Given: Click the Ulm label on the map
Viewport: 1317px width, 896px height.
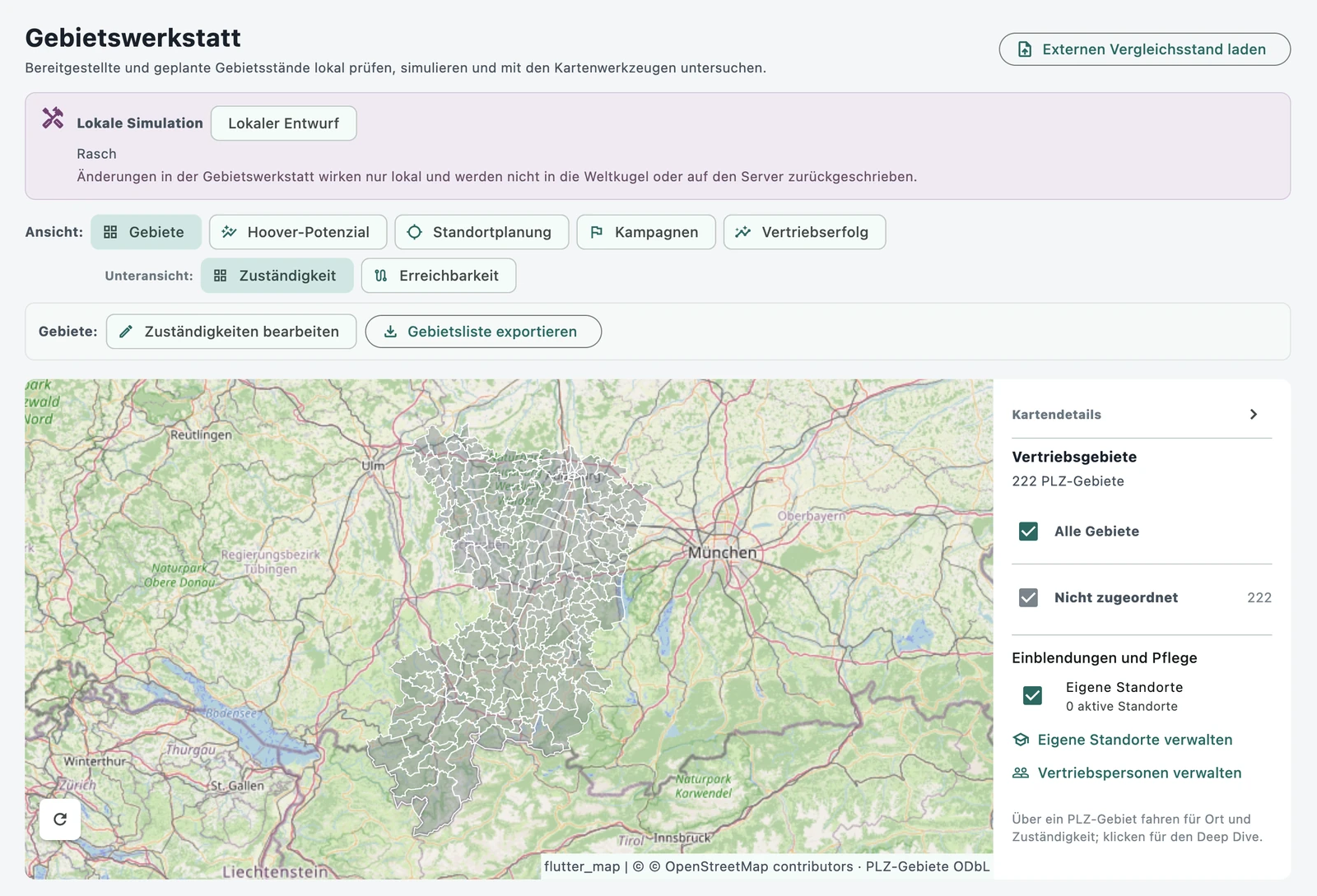Looking at the screenshot, I should click(x=373, y=466).
